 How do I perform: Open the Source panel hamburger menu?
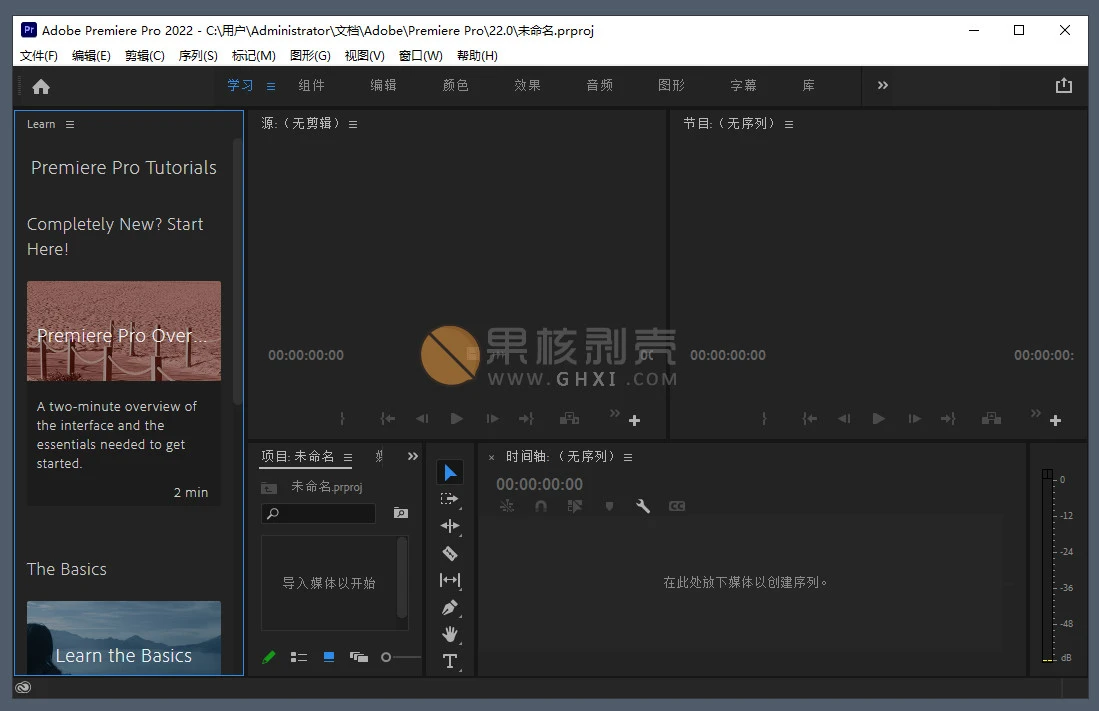pos(353,124)
